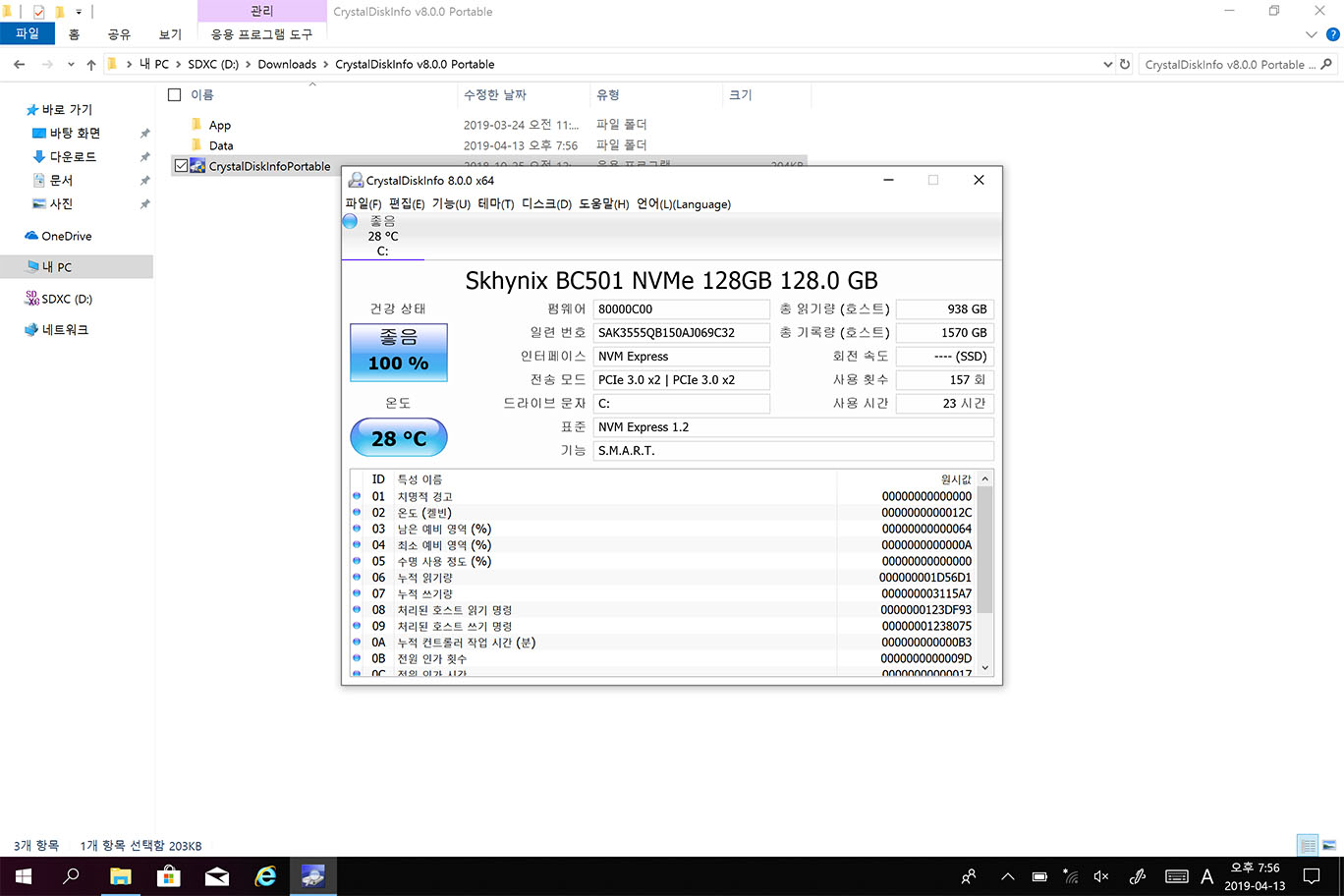Open the 디스크(D) menu in CrystalDiskInfo
The image size is (1344, 896).
click(546, 203)
